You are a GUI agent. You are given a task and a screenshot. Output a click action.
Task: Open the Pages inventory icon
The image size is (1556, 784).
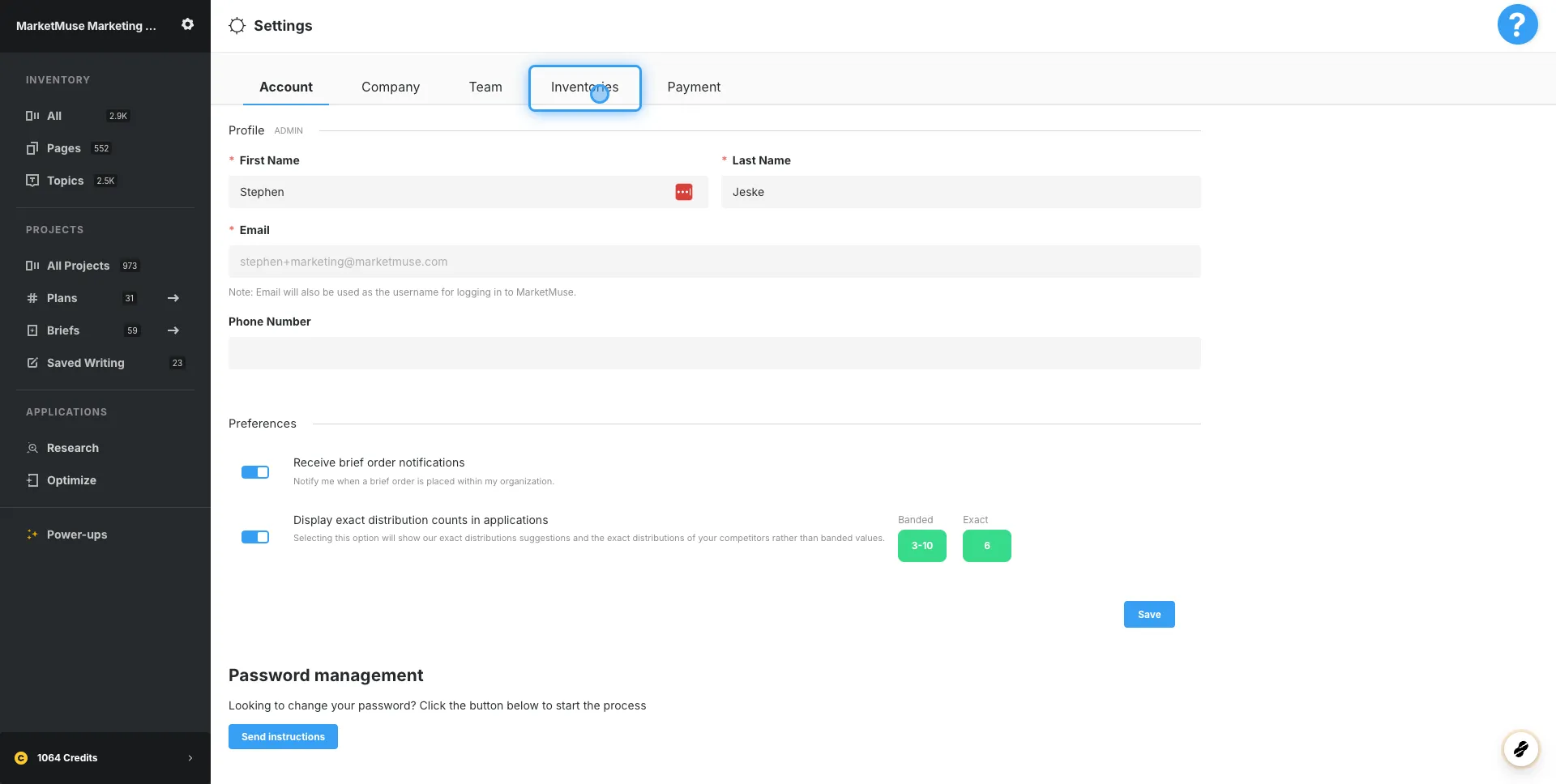32,148
